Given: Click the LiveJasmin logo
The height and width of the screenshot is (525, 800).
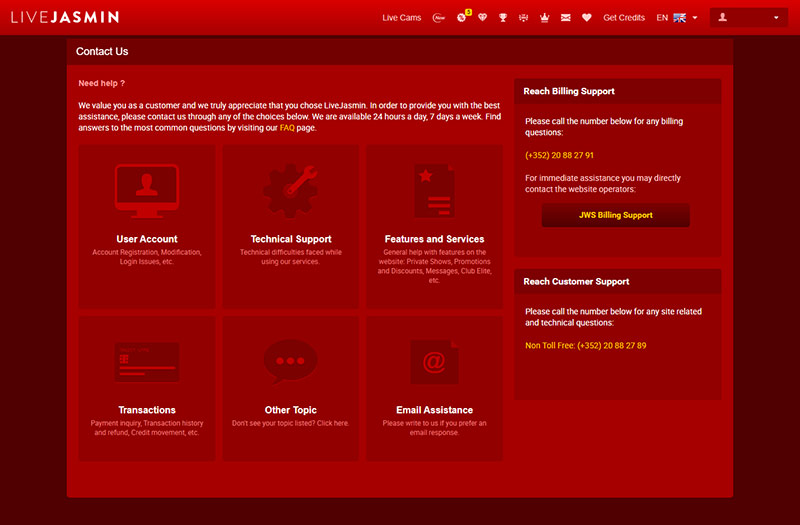Looking at the screenshot, I should pos(65,17).
